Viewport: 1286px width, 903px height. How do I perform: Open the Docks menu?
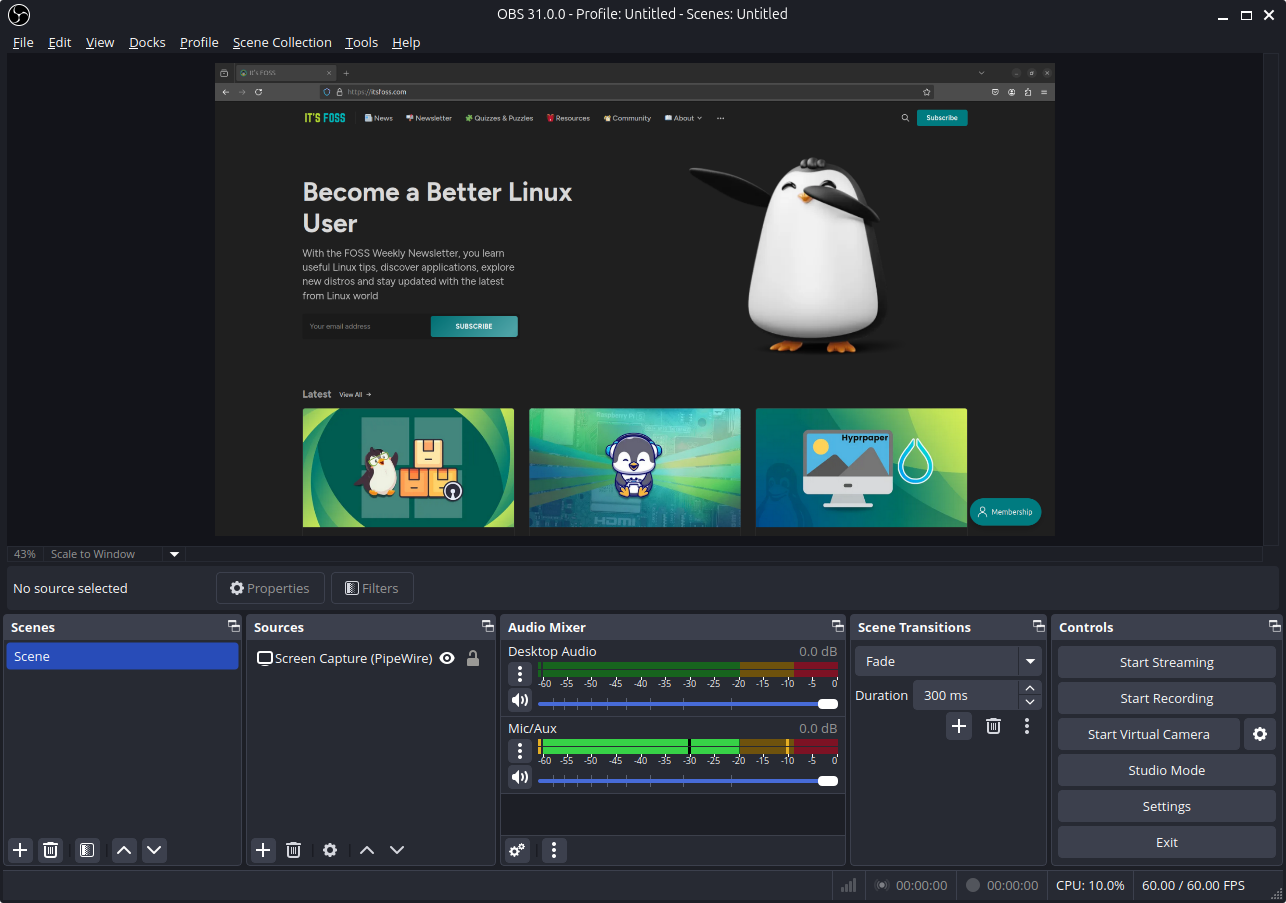(x=147, y=42)
